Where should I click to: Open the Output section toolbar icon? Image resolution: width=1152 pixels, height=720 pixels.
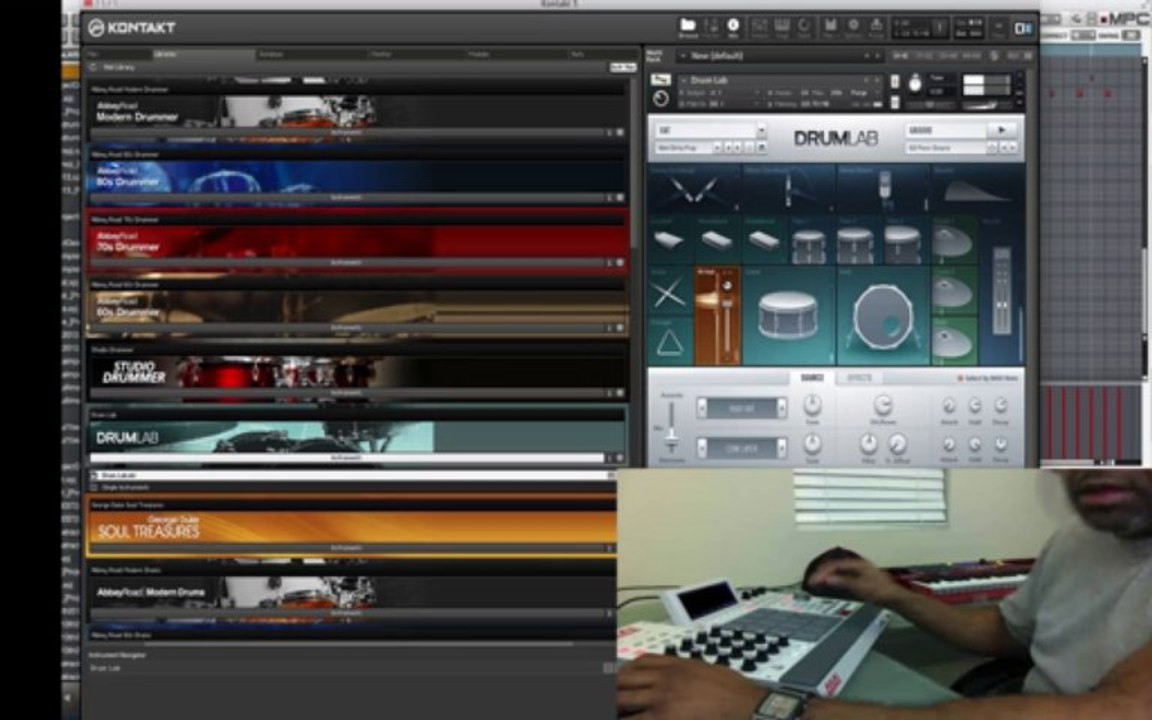click(x=759, y=28)
